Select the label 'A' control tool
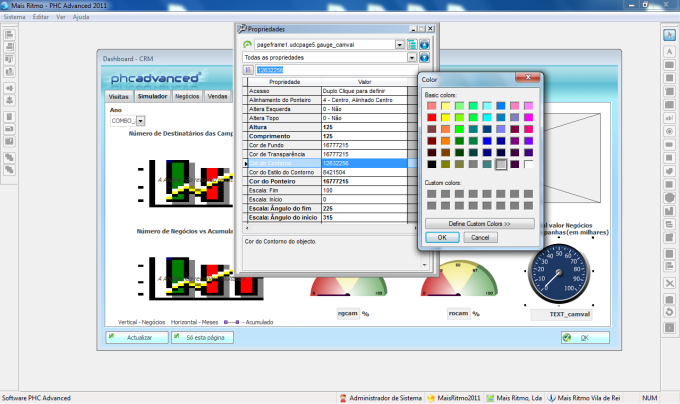 pos(669,52)
